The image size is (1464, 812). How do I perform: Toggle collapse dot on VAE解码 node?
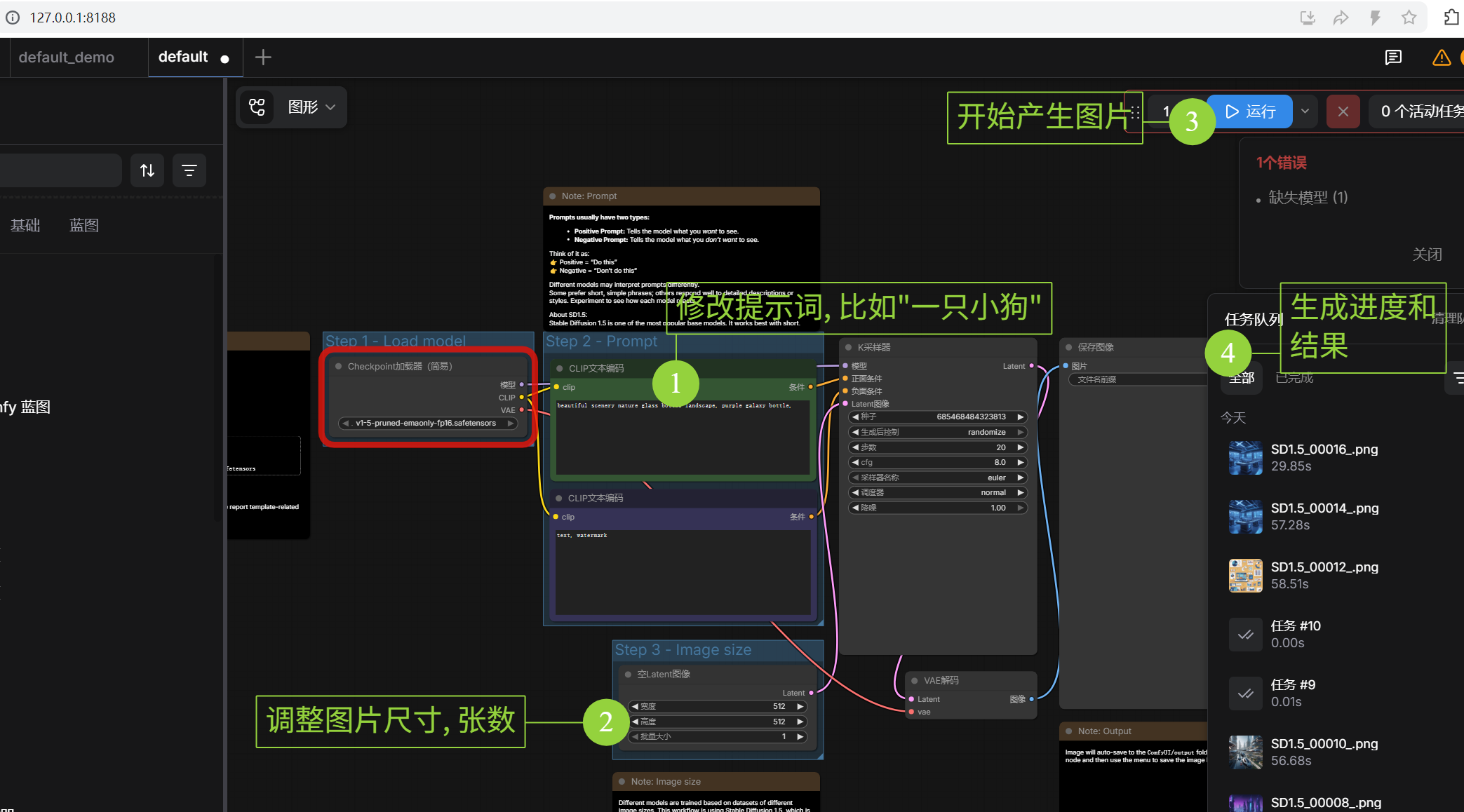[914, 680]
